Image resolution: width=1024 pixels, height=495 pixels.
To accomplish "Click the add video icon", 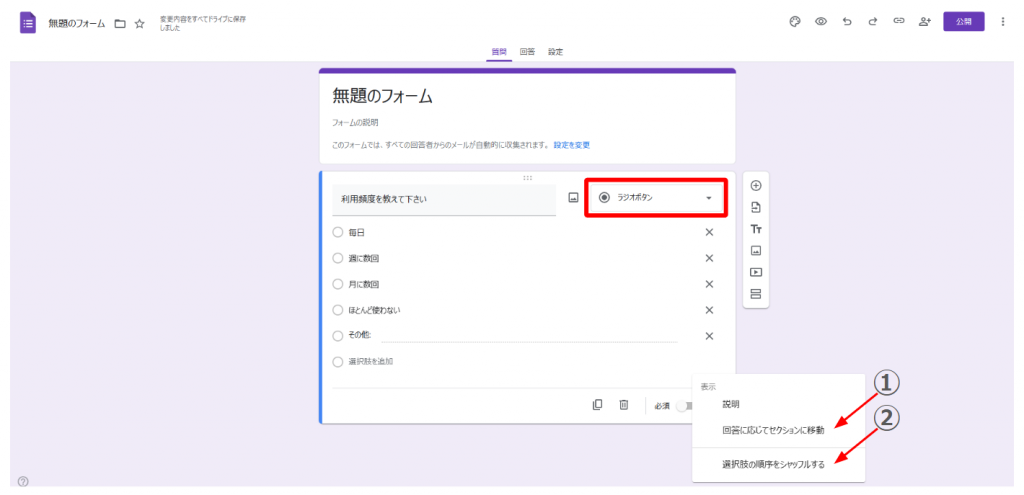I will point(756,272).
